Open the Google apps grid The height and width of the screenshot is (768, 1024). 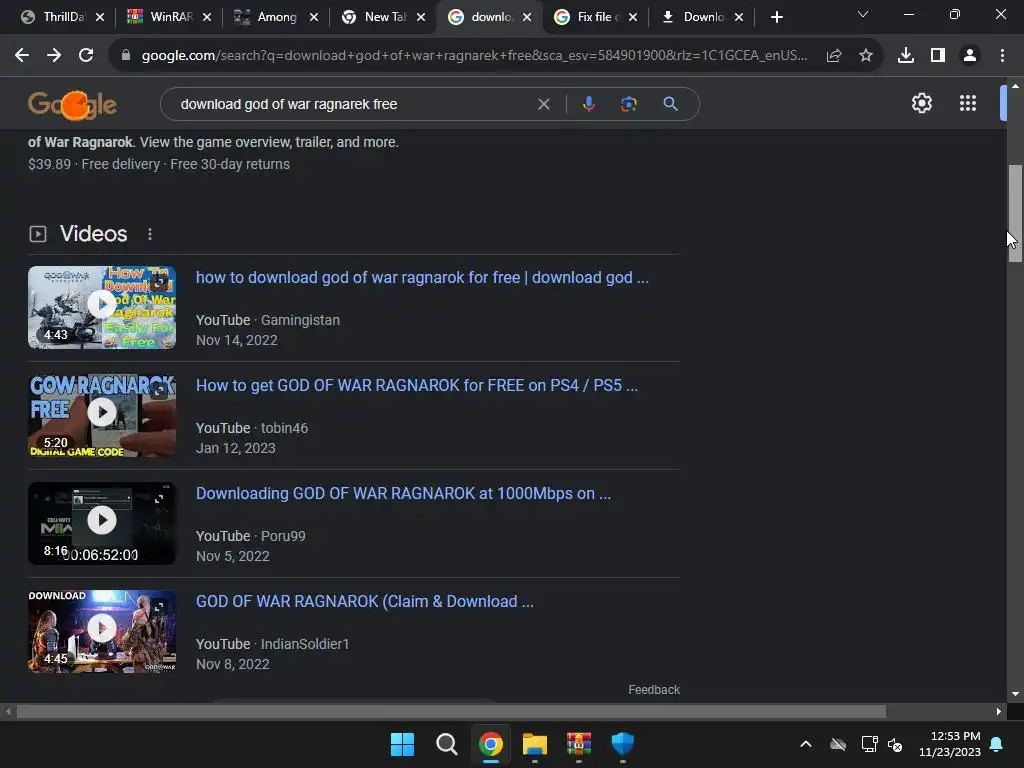pos(968,103)
